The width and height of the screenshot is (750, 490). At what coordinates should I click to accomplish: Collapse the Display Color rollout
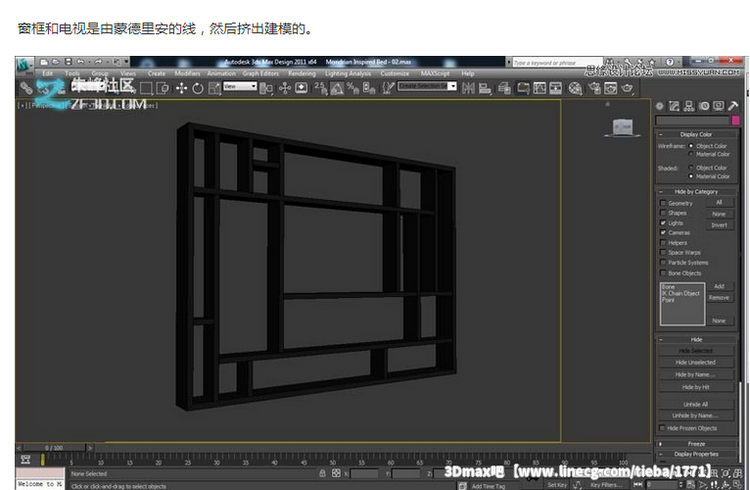(x=696, y=134)
